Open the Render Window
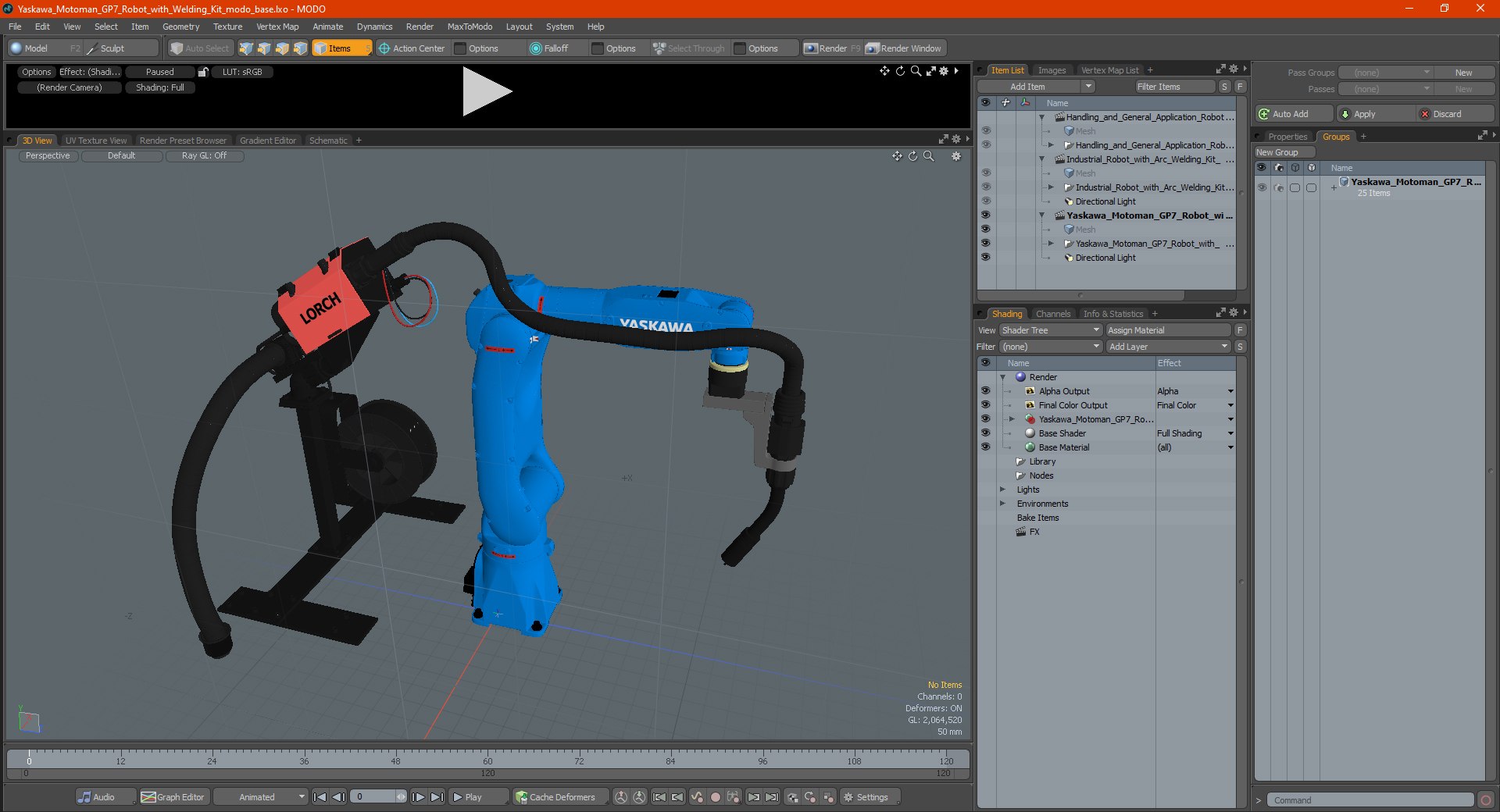1500x812 pixels. coord(903,48)
